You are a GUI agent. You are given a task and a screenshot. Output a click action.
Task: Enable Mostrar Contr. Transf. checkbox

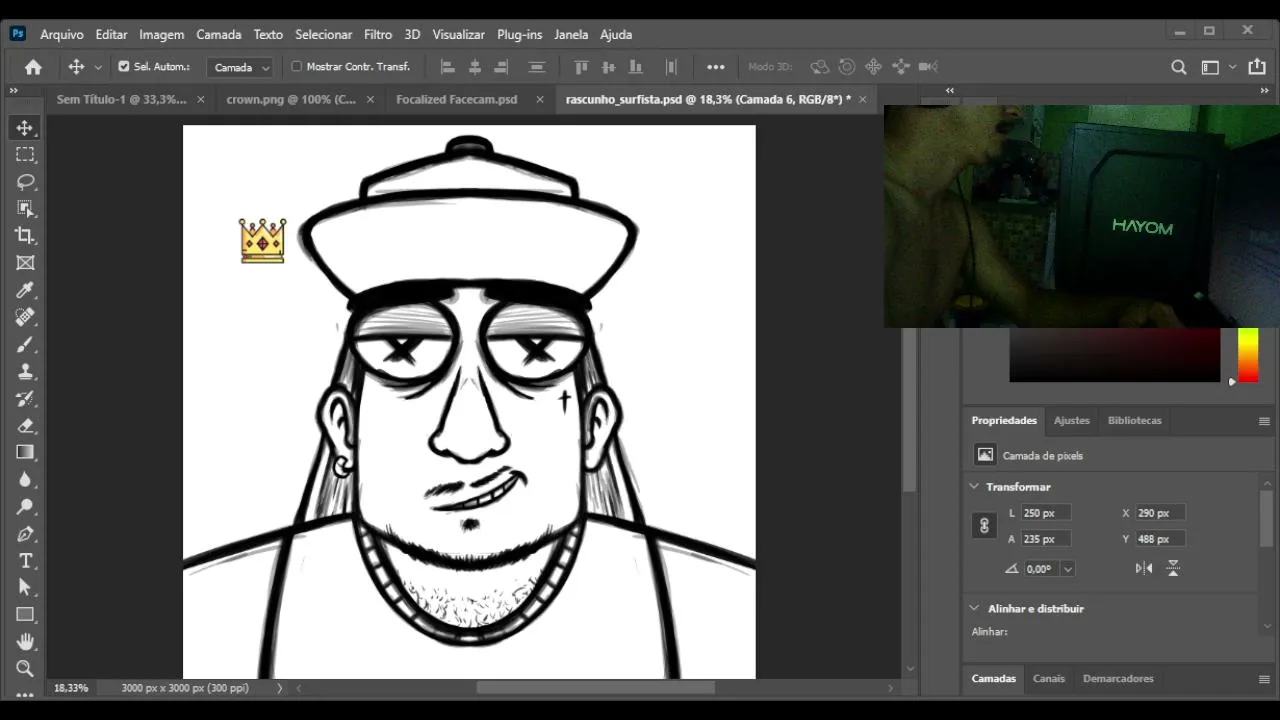click(296, 67)
